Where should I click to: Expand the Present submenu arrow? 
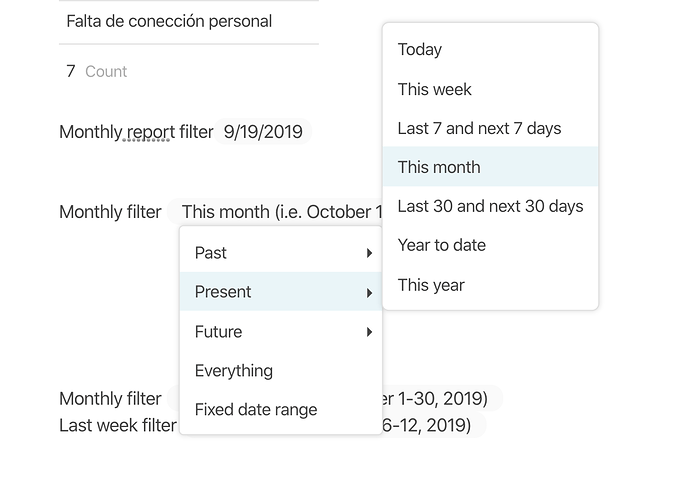[369, 293]
